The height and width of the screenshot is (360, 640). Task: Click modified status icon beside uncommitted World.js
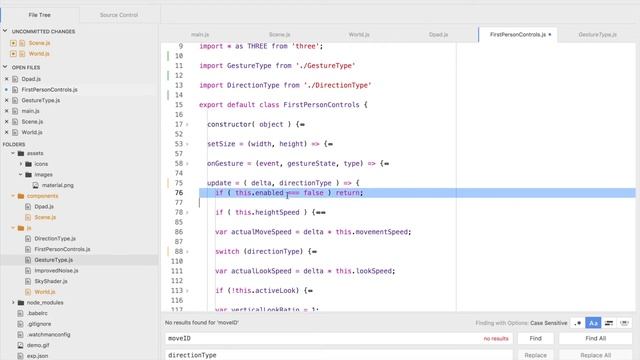point(13,53)
